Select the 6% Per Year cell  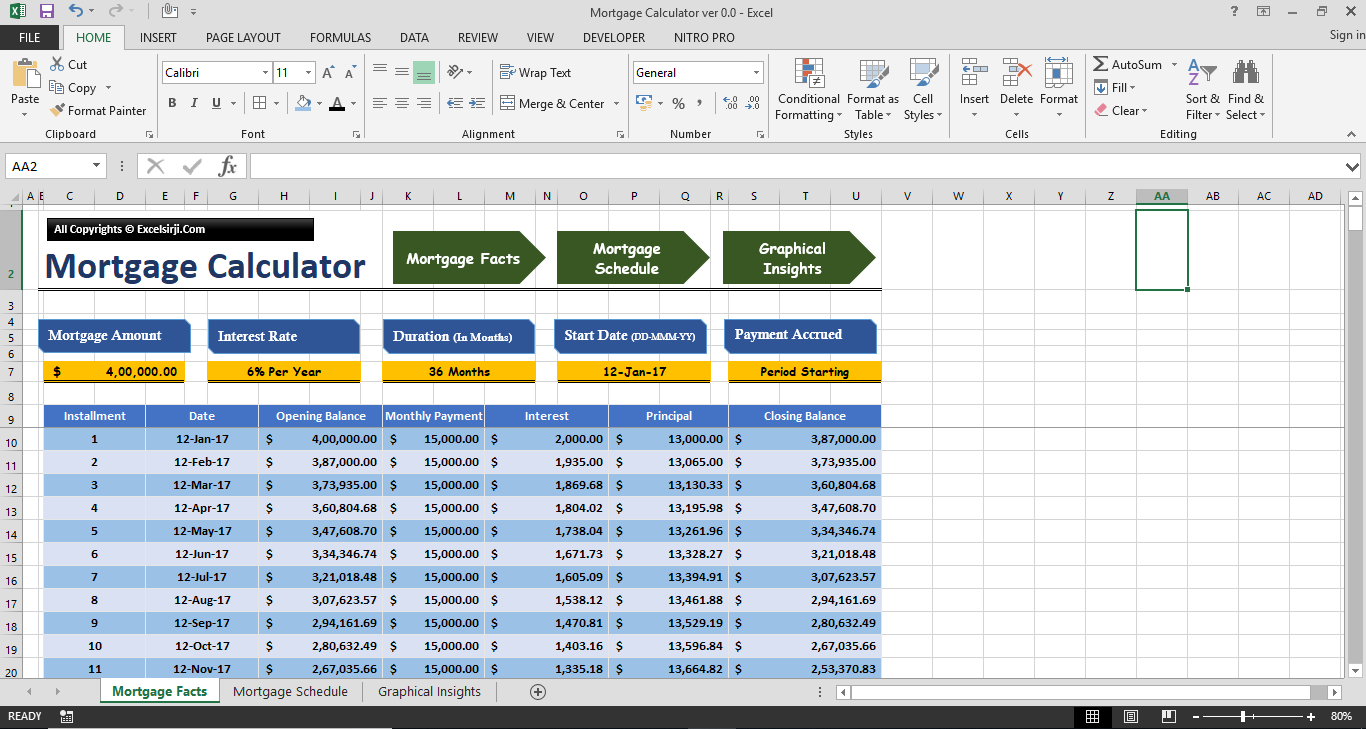tap(284, 371)
